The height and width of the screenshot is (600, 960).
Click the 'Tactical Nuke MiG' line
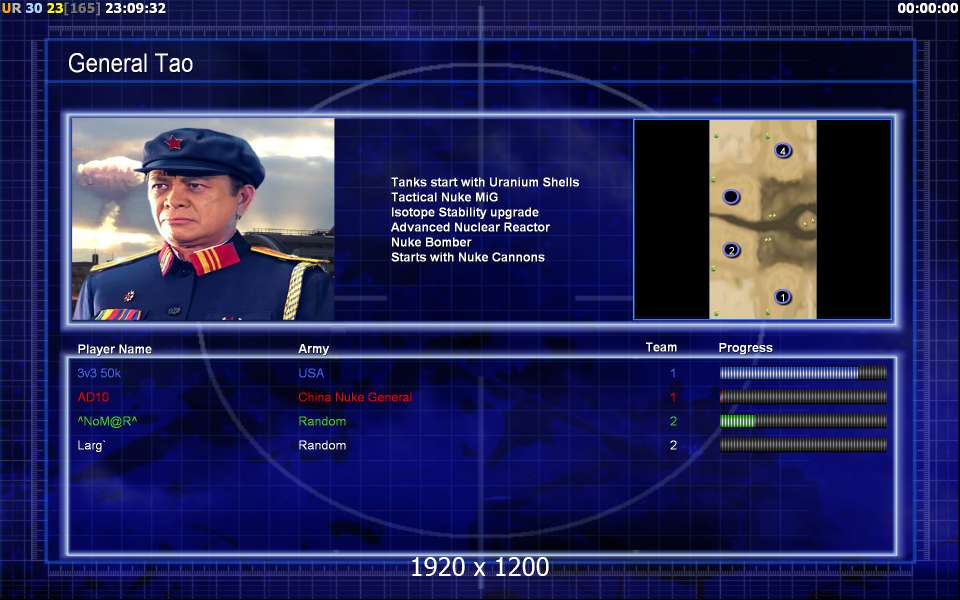point(444,197)
